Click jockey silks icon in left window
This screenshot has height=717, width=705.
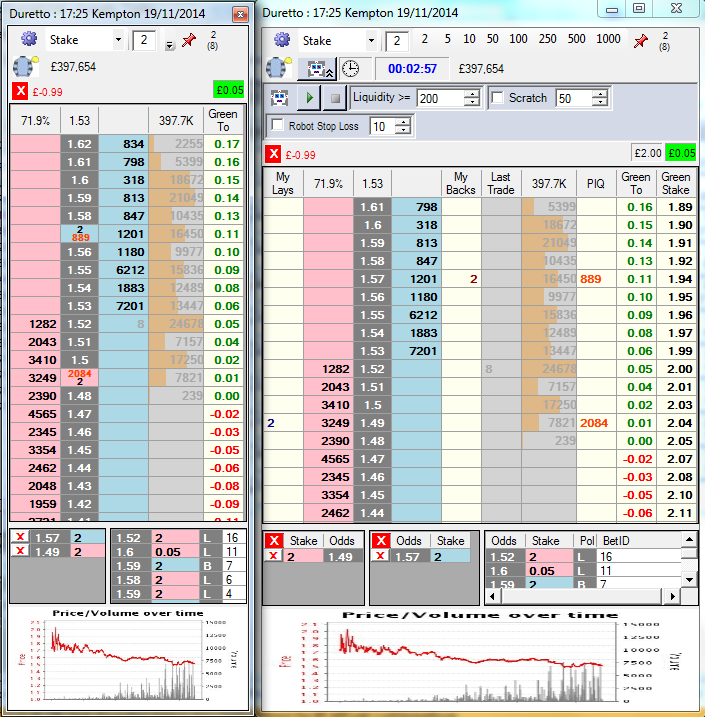pos(26,66)
